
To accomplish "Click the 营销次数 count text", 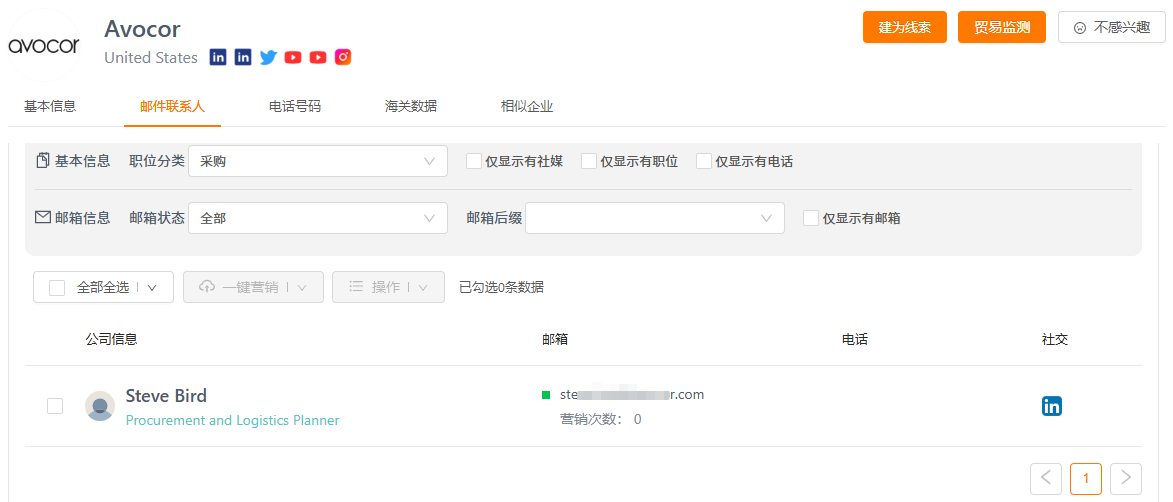I will [x=601, y=419].
